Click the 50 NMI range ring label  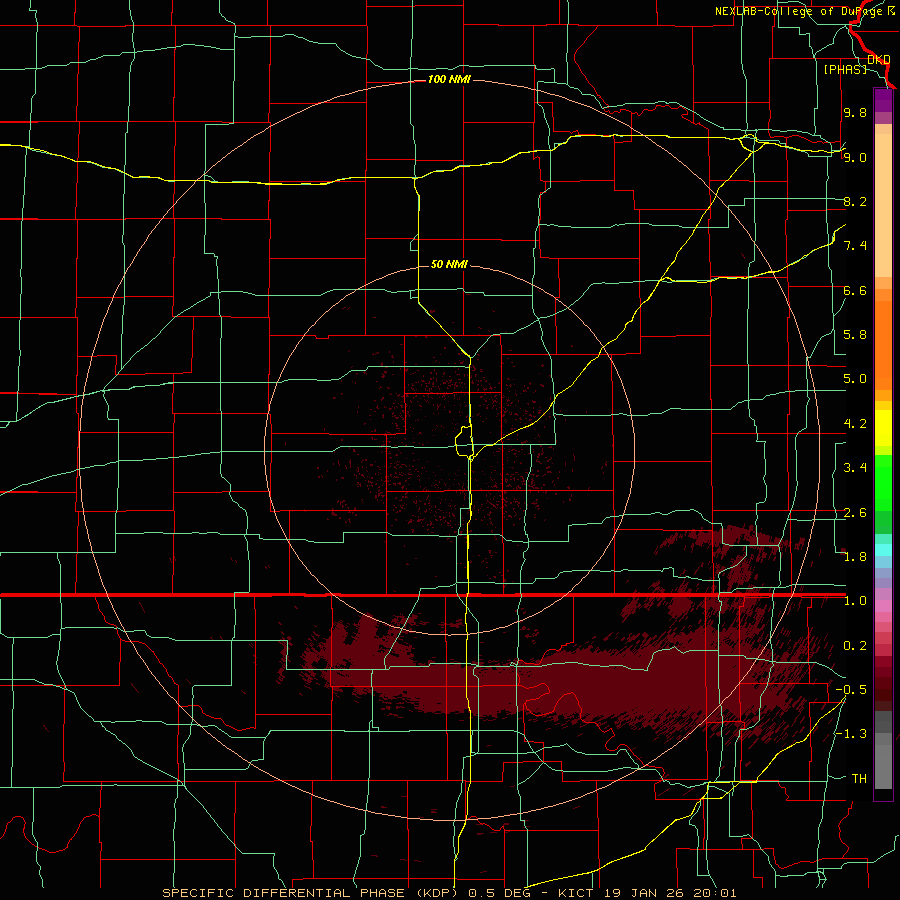(449, 264)
